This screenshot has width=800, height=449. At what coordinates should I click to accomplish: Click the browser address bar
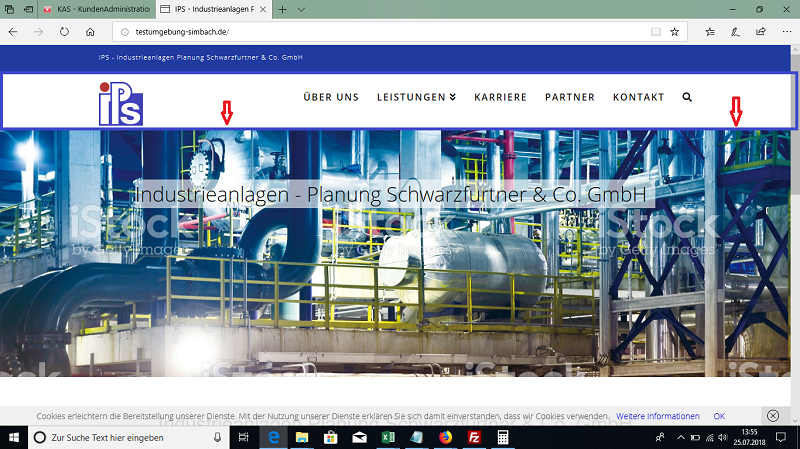(388, 32)
